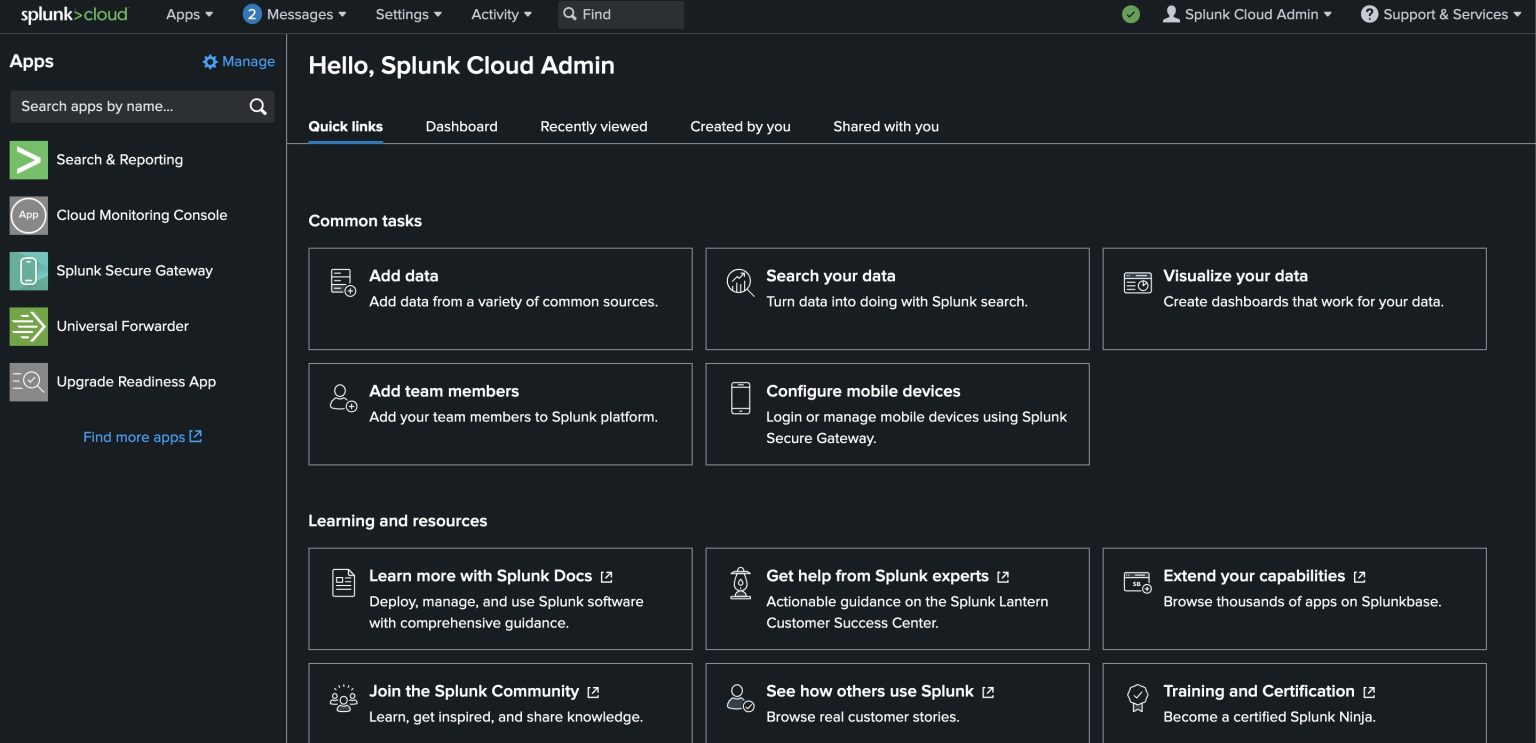Launch the Upgrade Readiness App icon
The width and height of the screenshot is (1536, 743).
pyautogui.click(x=28, y=381)
